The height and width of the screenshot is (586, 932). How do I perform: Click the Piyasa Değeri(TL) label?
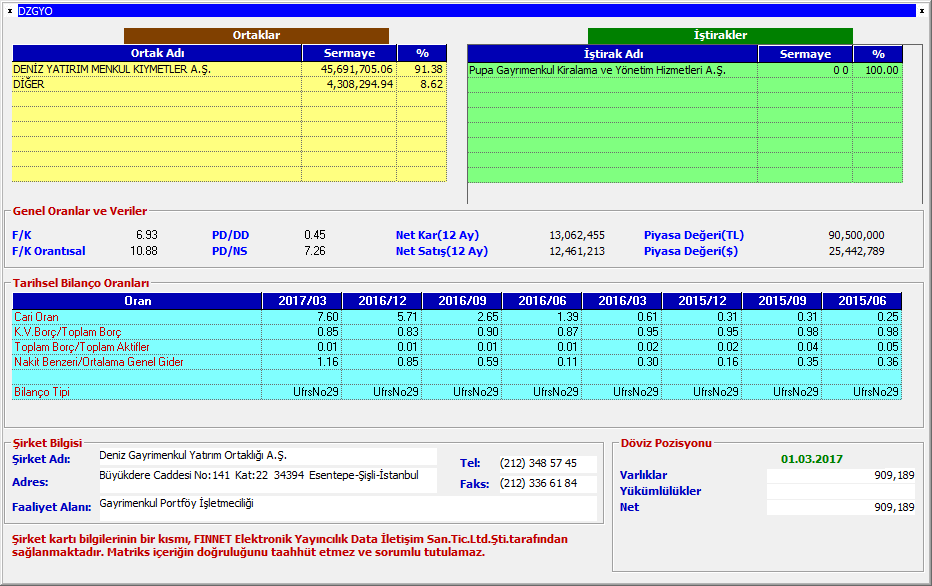(x=694, y=235)
